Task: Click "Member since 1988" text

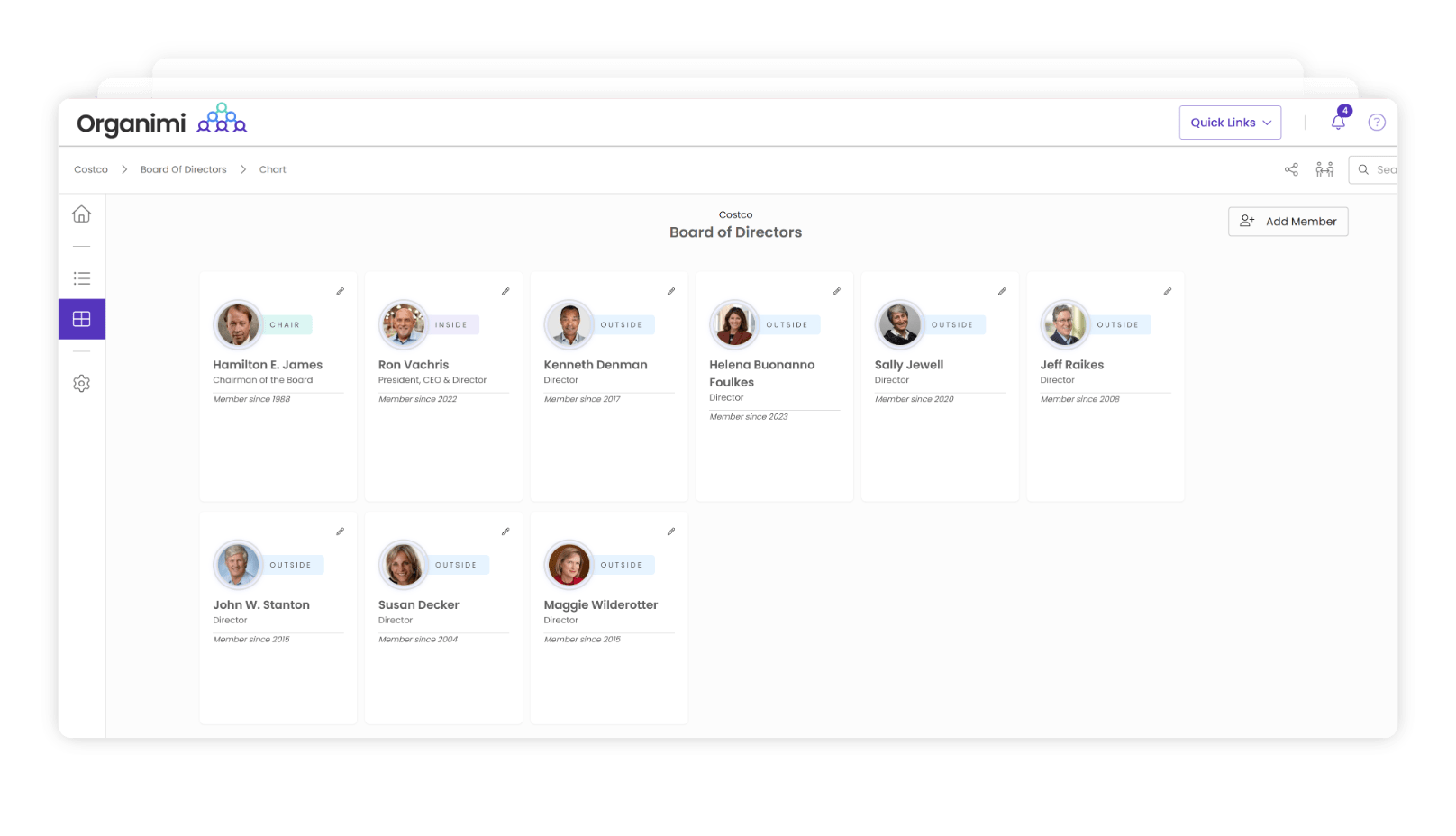Action: (251, 399)
